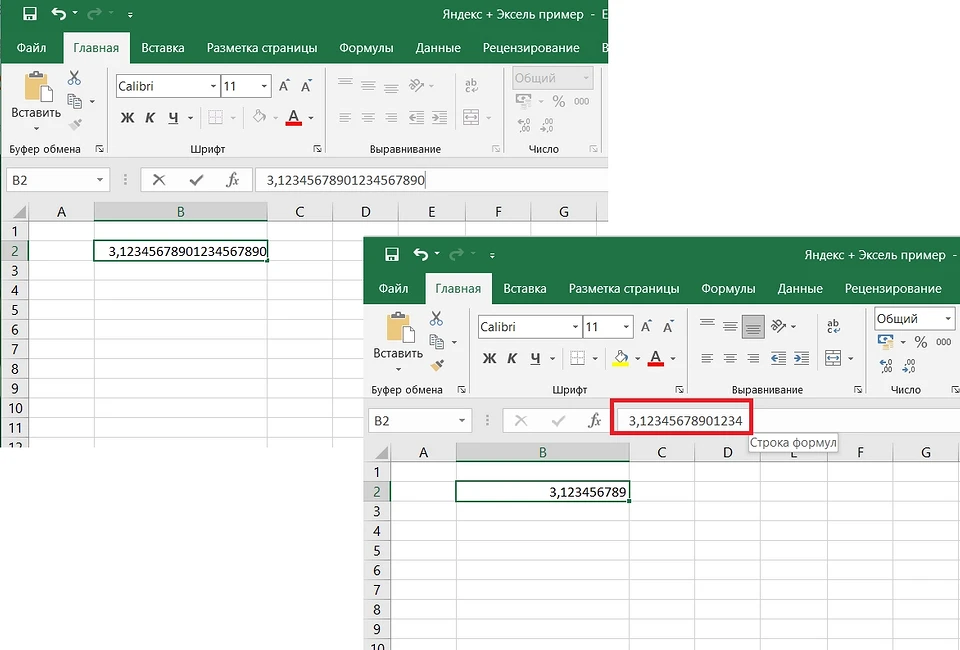The width and height of the screenshot is (960, 650).
Task: Toggle Bold (Ж) in the front window
Action: pyautogui.click(x=489, y=358)
